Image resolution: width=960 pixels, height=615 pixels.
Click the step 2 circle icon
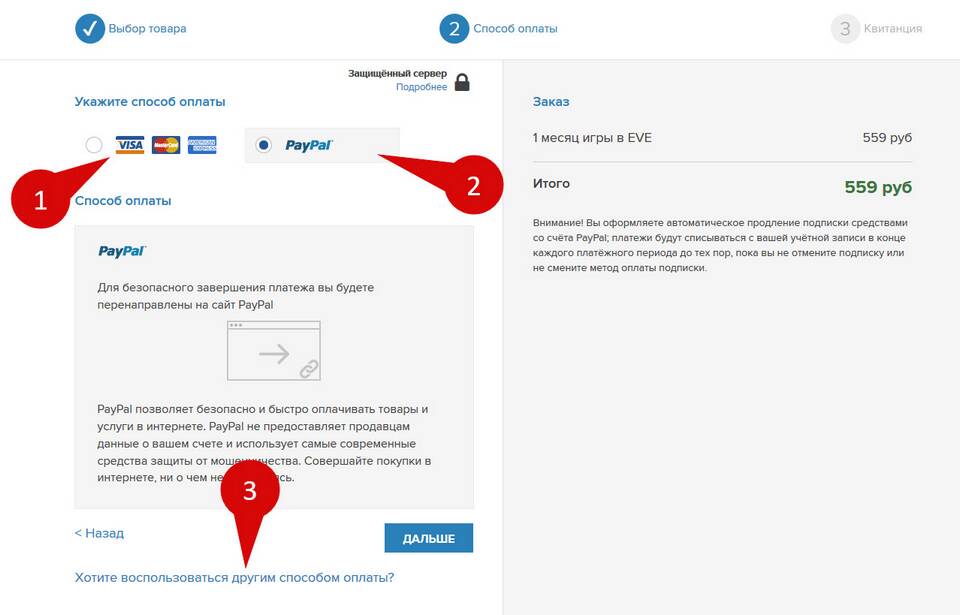(x=454, y=29)
